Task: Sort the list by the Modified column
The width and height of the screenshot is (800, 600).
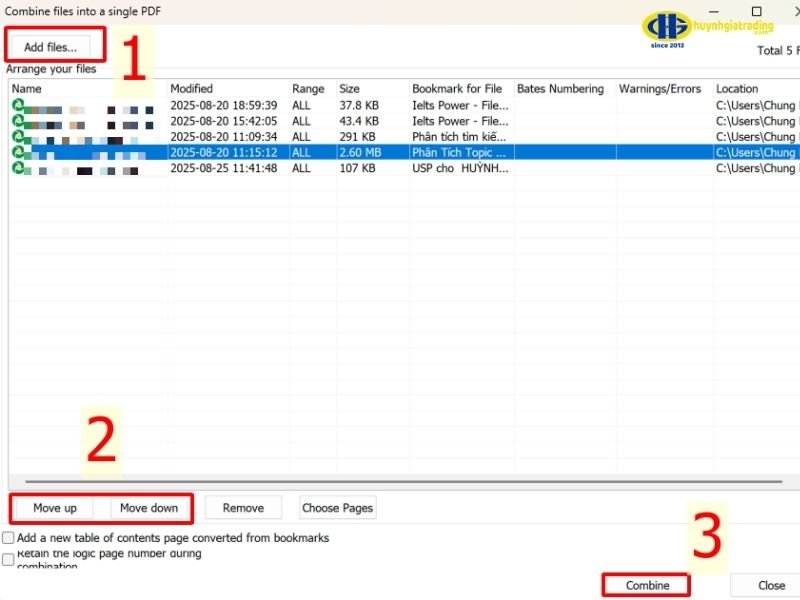Action: point(191,88)
